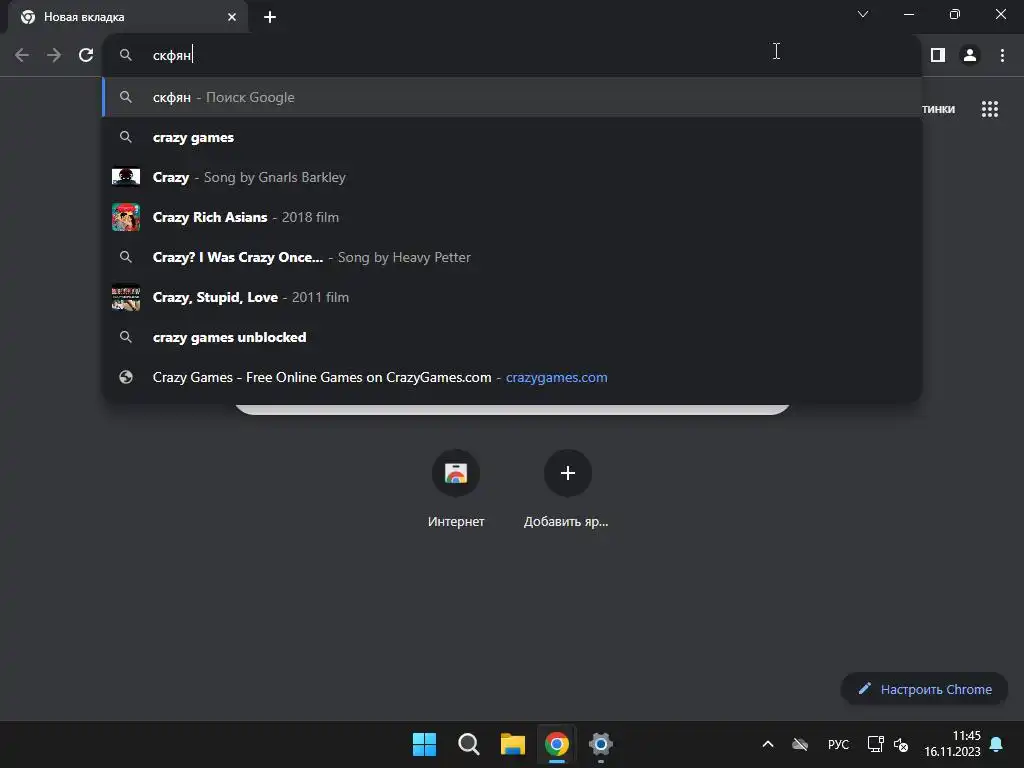Select Crazy? I Was Crazy Once... suggestion
This screenshot has height=768, width=1024.
pyautogui.click(x=512, y=257)
